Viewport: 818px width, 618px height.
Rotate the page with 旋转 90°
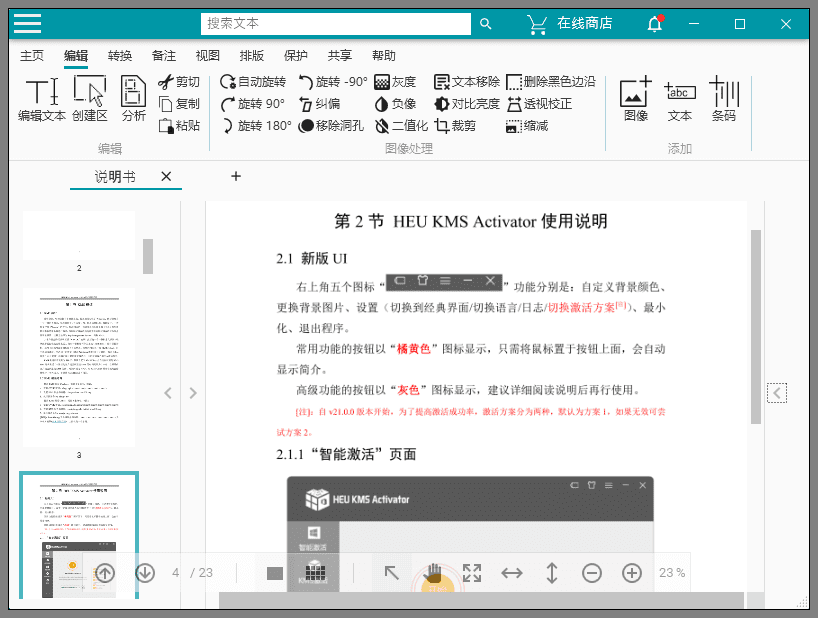253,104
